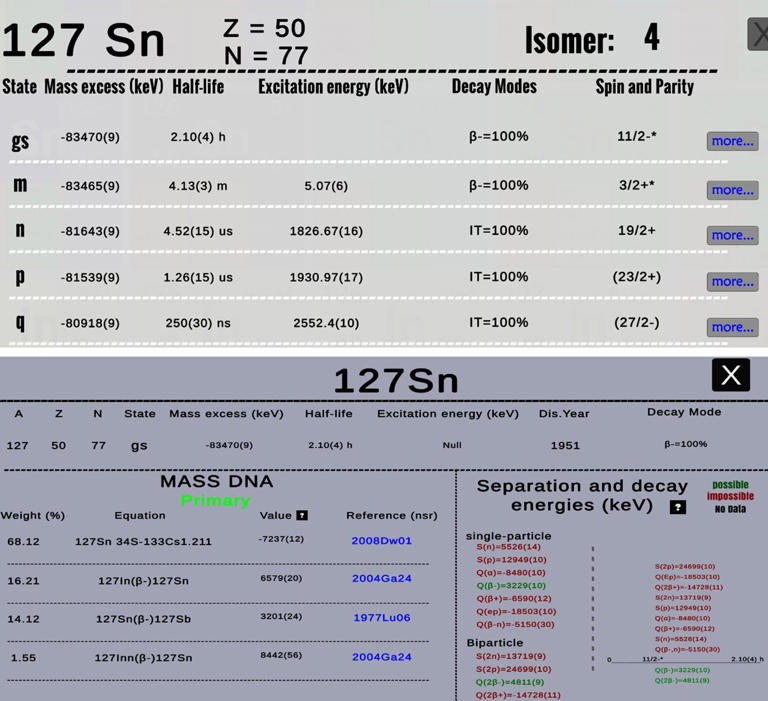This screenshot has height=701, width=768.
Task: Select S(2n)=13719(9) in Biparticle list
Action: 511,656
